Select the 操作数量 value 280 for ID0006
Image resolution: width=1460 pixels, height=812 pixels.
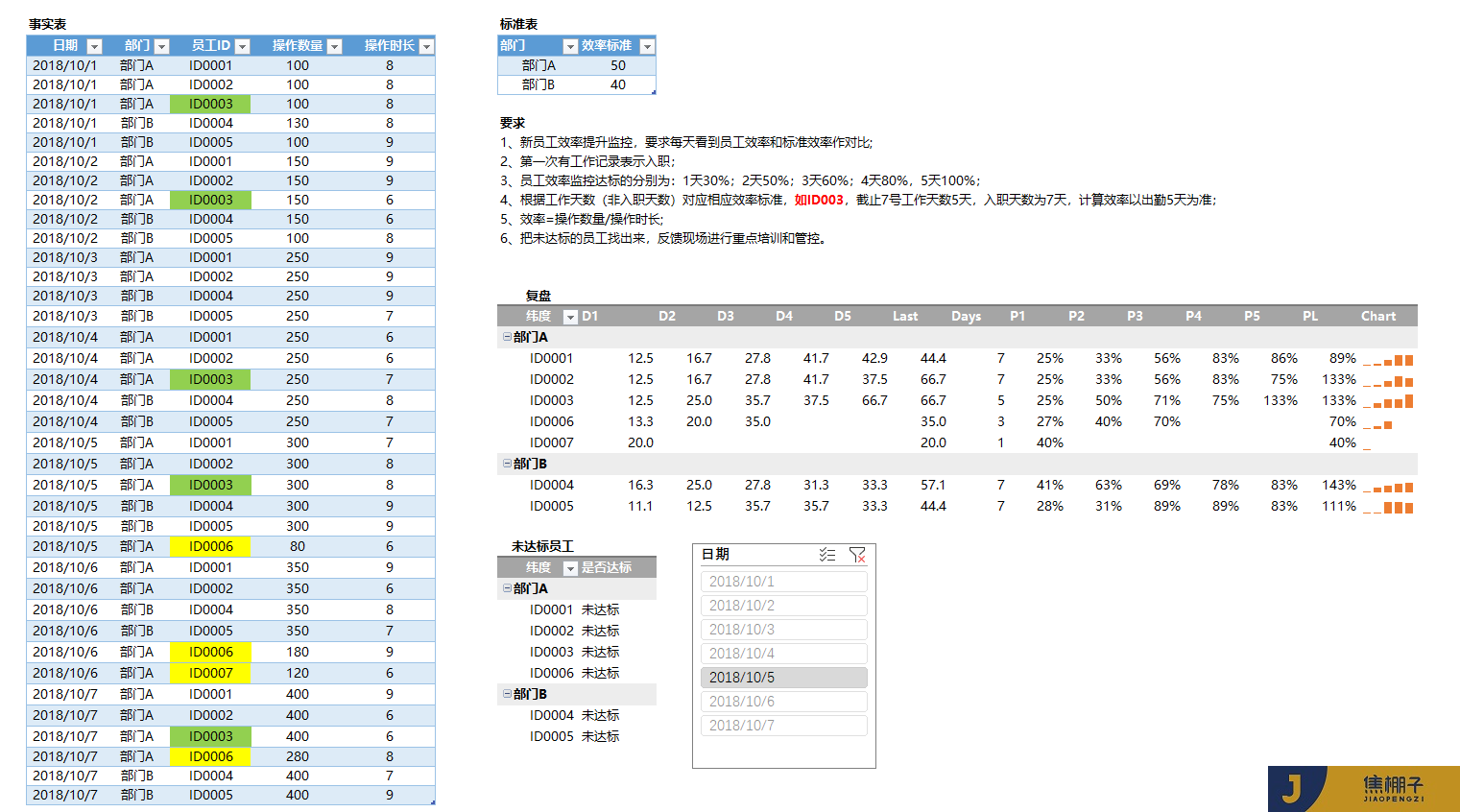tap(298, 756)
